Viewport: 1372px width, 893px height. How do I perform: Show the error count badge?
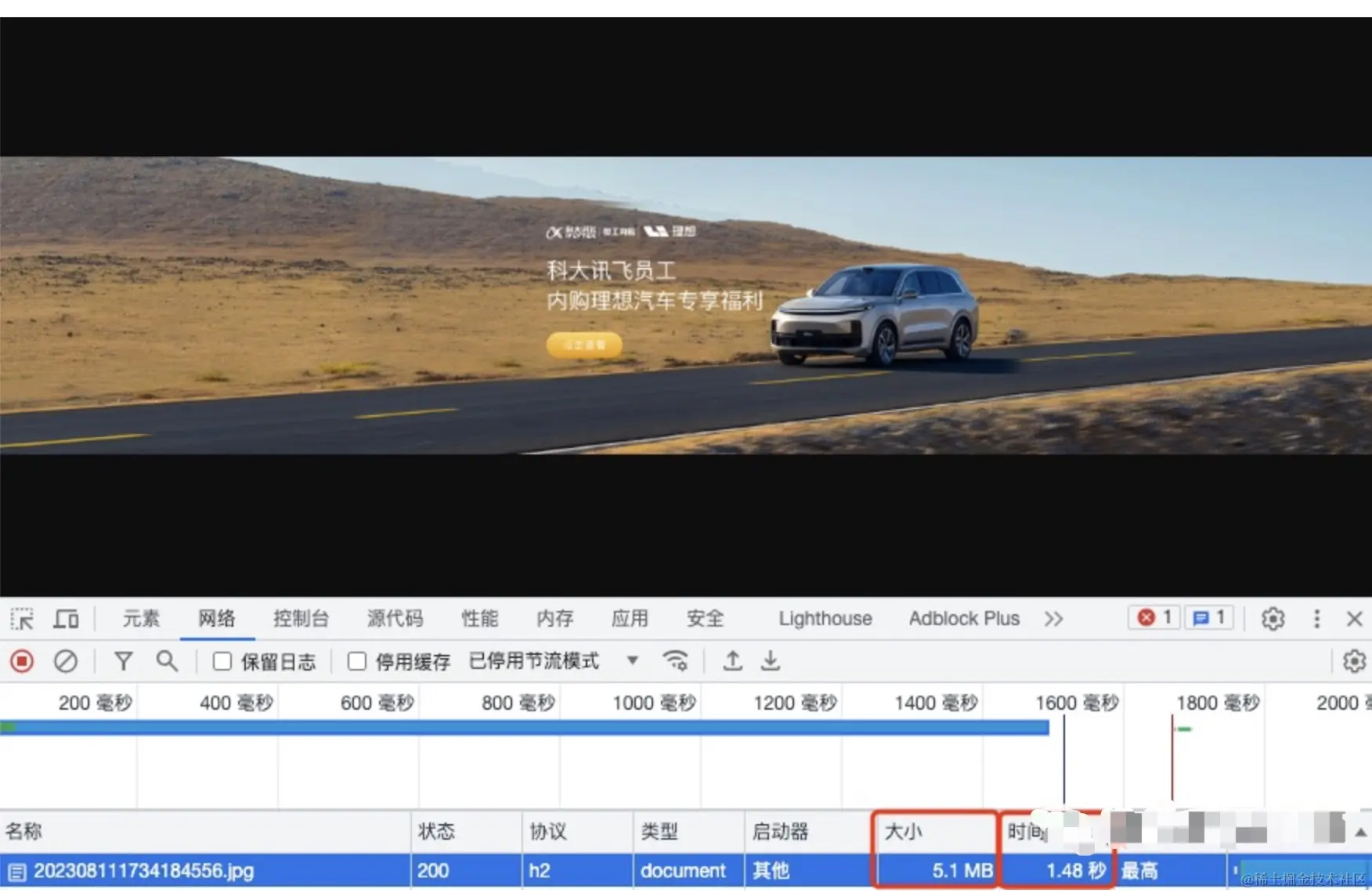pos(1154,618)
